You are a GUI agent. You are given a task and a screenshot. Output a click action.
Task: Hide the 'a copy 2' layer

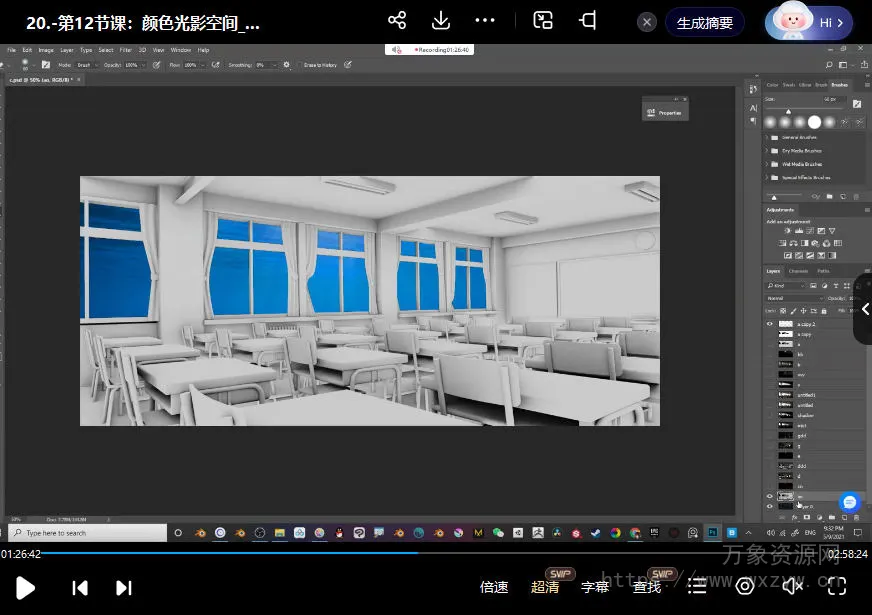point(769,324)
